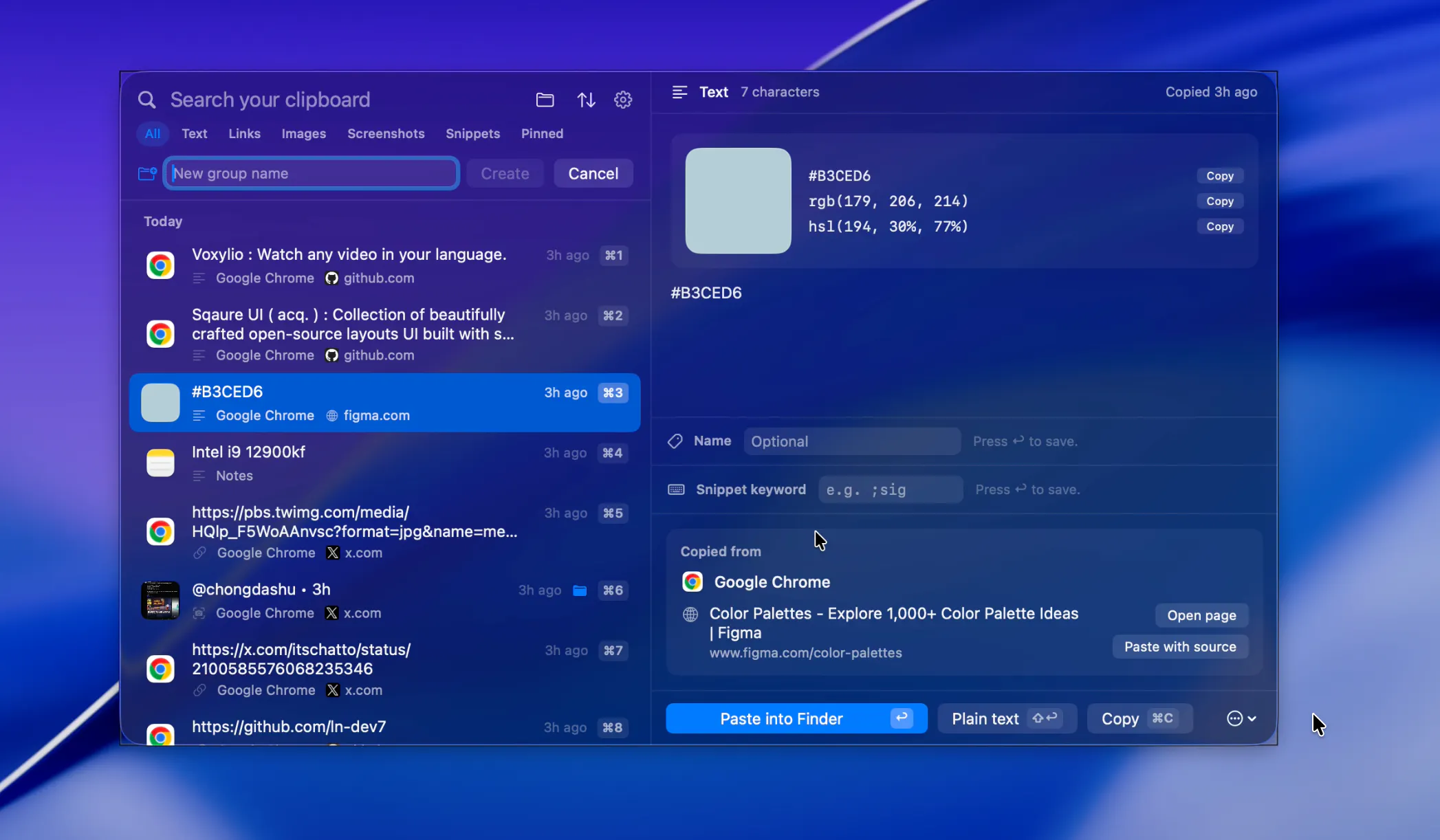The height and width of the screenshot is (840, 1440).
Task: Click the sort arrows icon
Action: (x=586, y=100)
